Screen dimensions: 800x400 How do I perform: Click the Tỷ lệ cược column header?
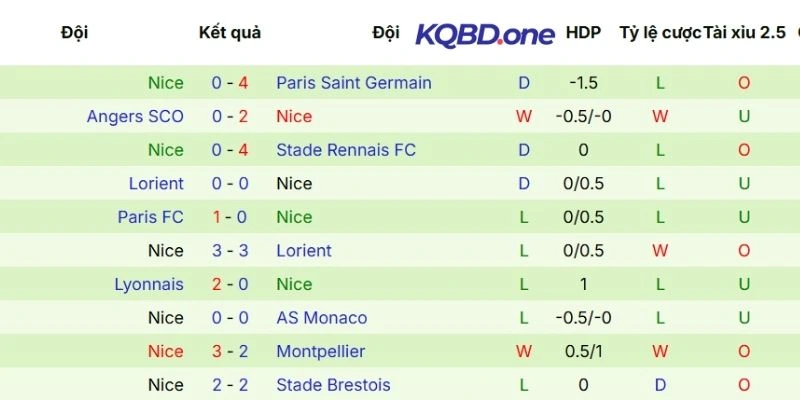[660, 33]
